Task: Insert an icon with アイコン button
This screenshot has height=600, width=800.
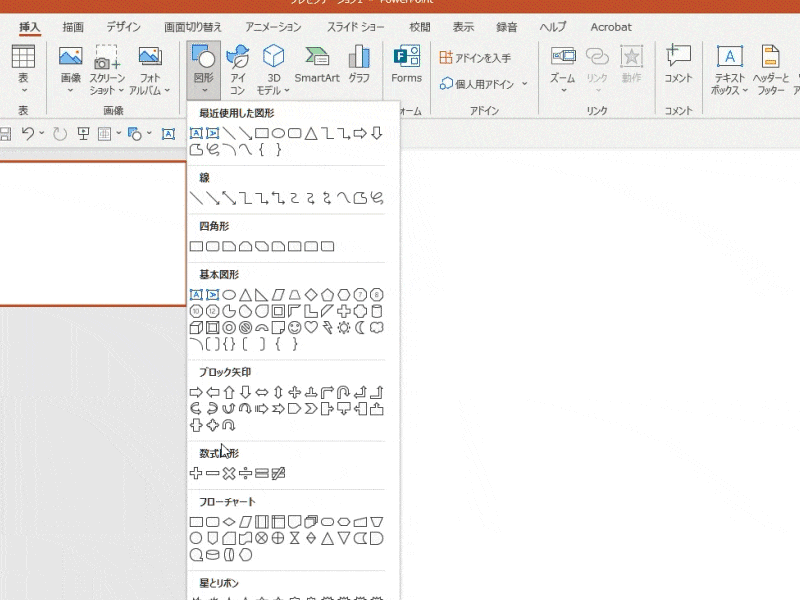Action: pyautogui.click(x=238, y=70)
